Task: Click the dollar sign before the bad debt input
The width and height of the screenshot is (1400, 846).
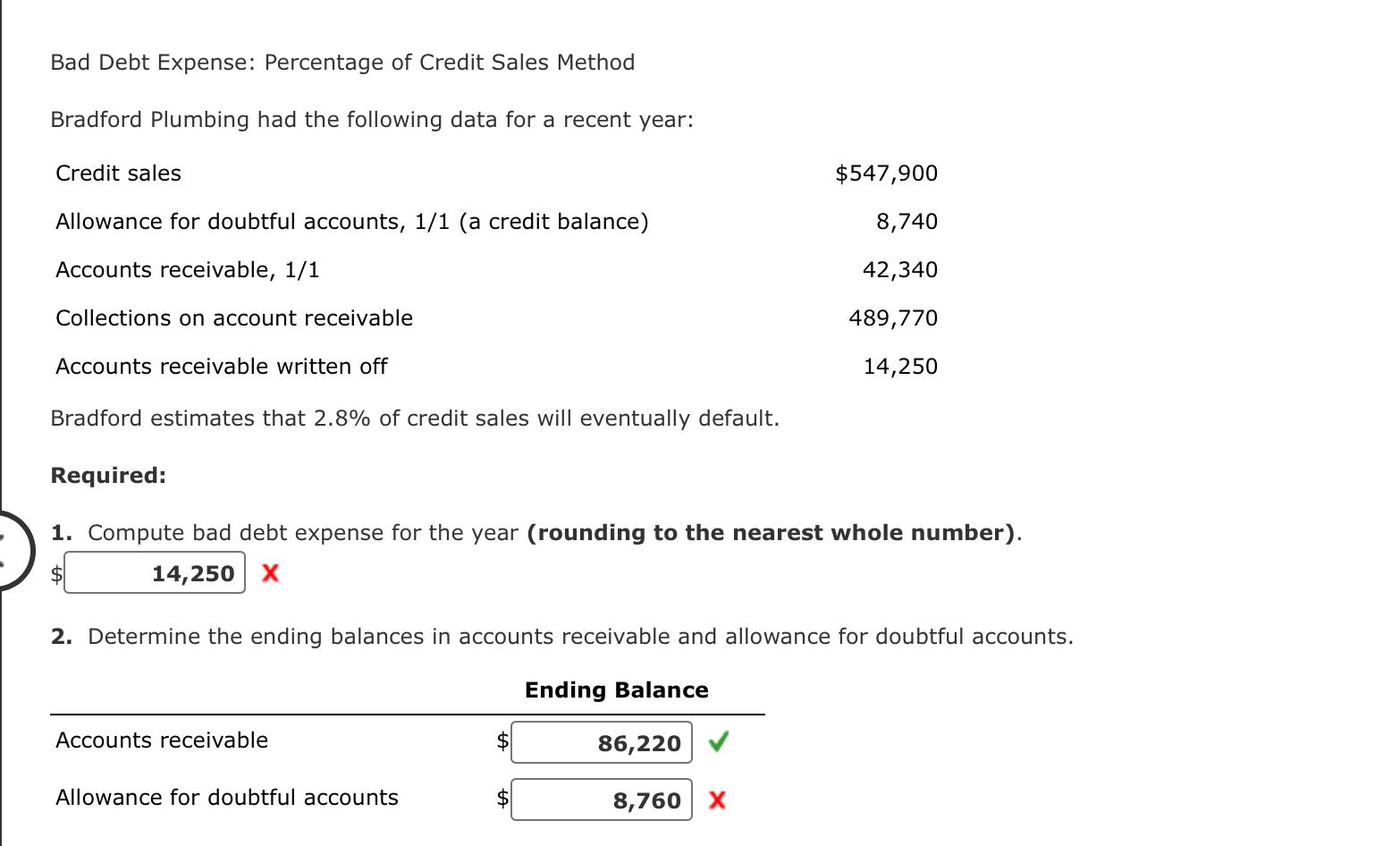Action: [x=55, y=573]
